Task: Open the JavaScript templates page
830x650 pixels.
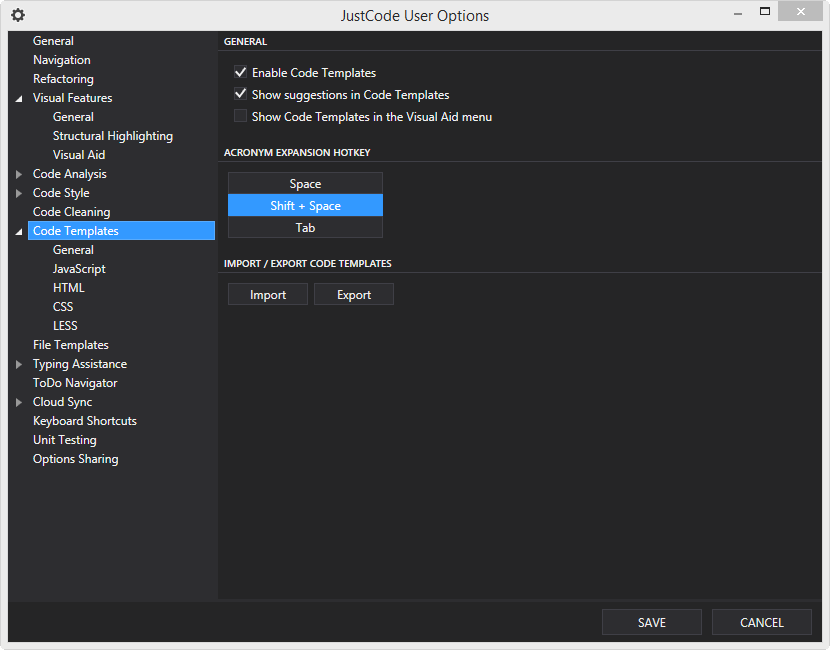Action: tap(79, 269)
